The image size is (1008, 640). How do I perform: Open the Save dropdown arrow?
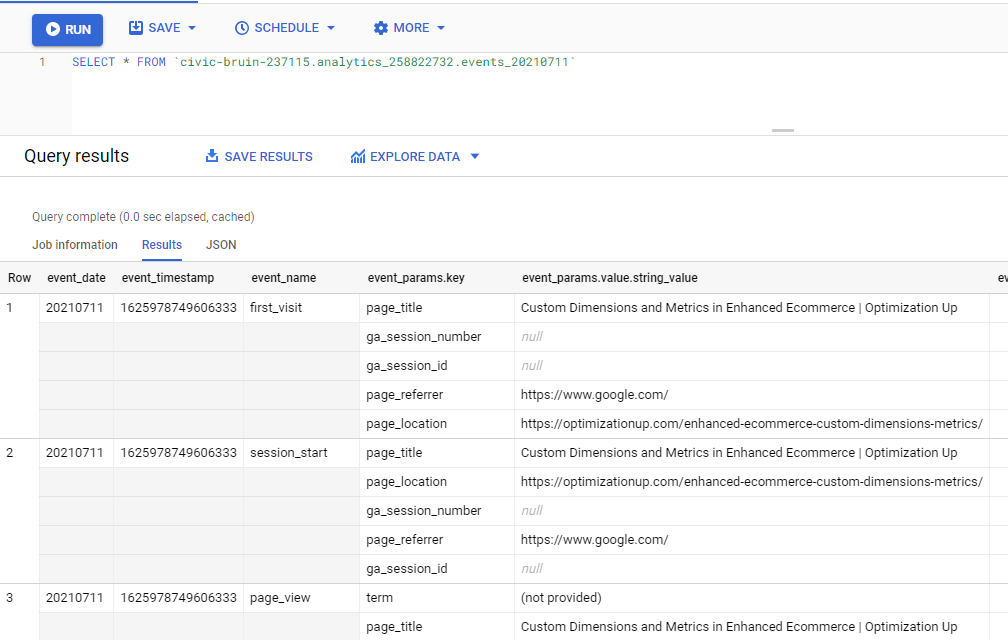tap(192, 28)
